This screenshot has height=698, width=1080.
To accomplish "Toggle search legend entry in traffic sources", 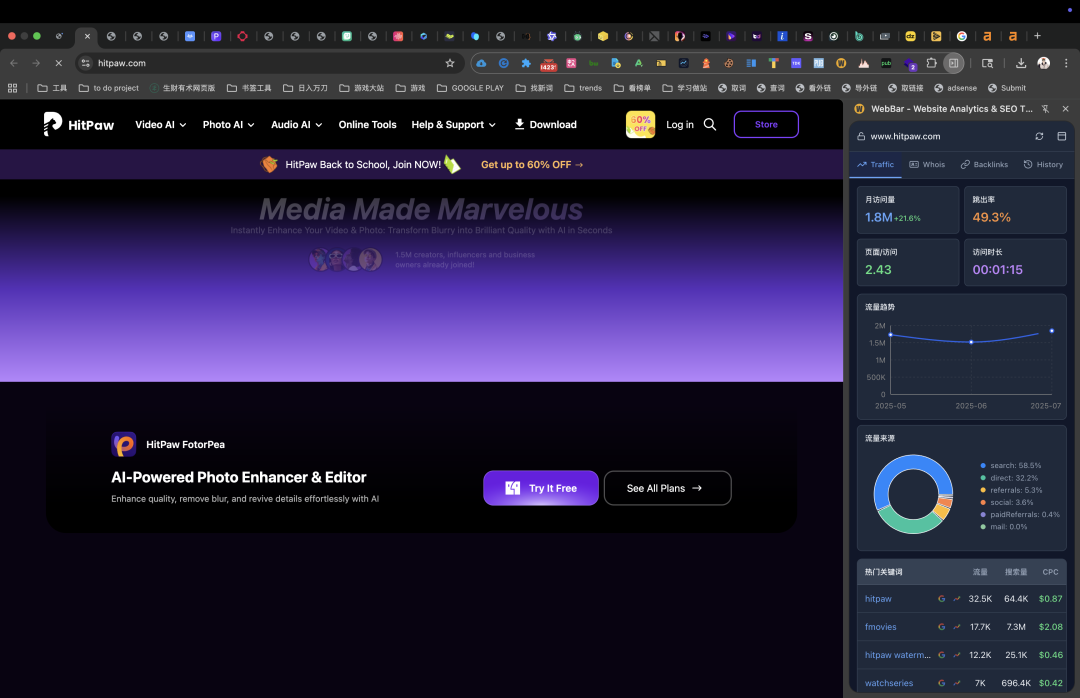I will (1010, 466).
